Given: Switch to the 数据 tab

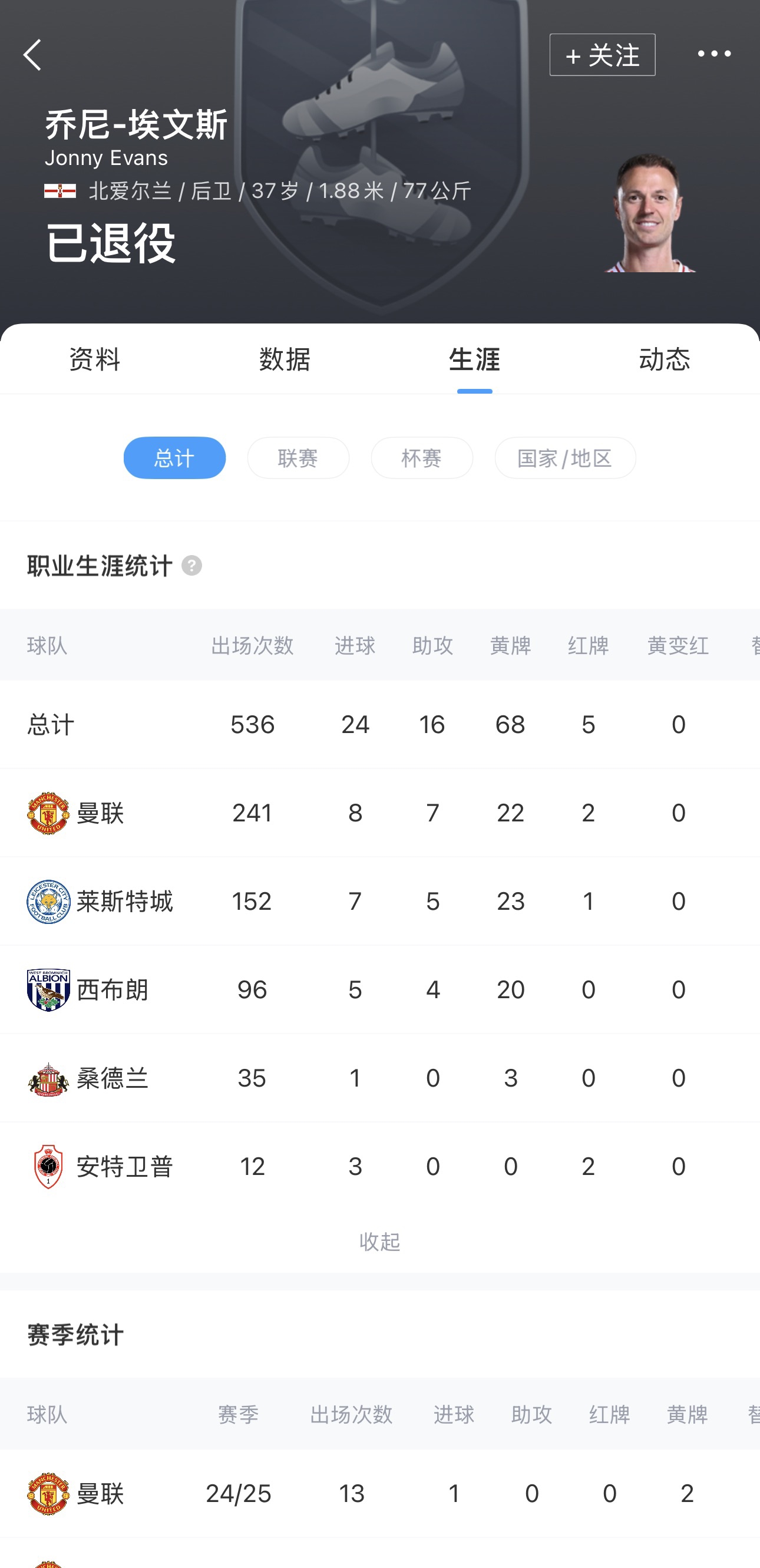Looking at the screenshot, I should tap(285, 359).
